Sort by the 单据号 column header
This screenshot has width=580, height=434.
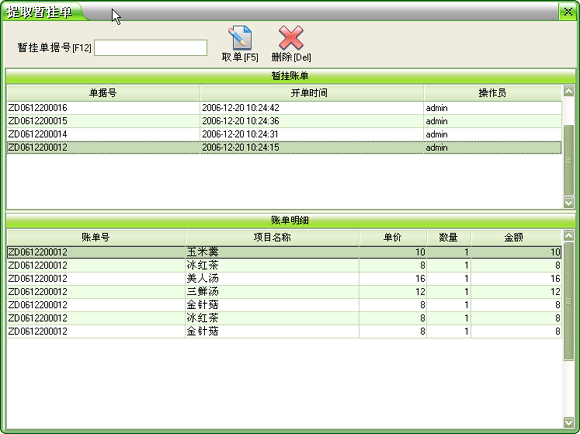tap(103, 93)
